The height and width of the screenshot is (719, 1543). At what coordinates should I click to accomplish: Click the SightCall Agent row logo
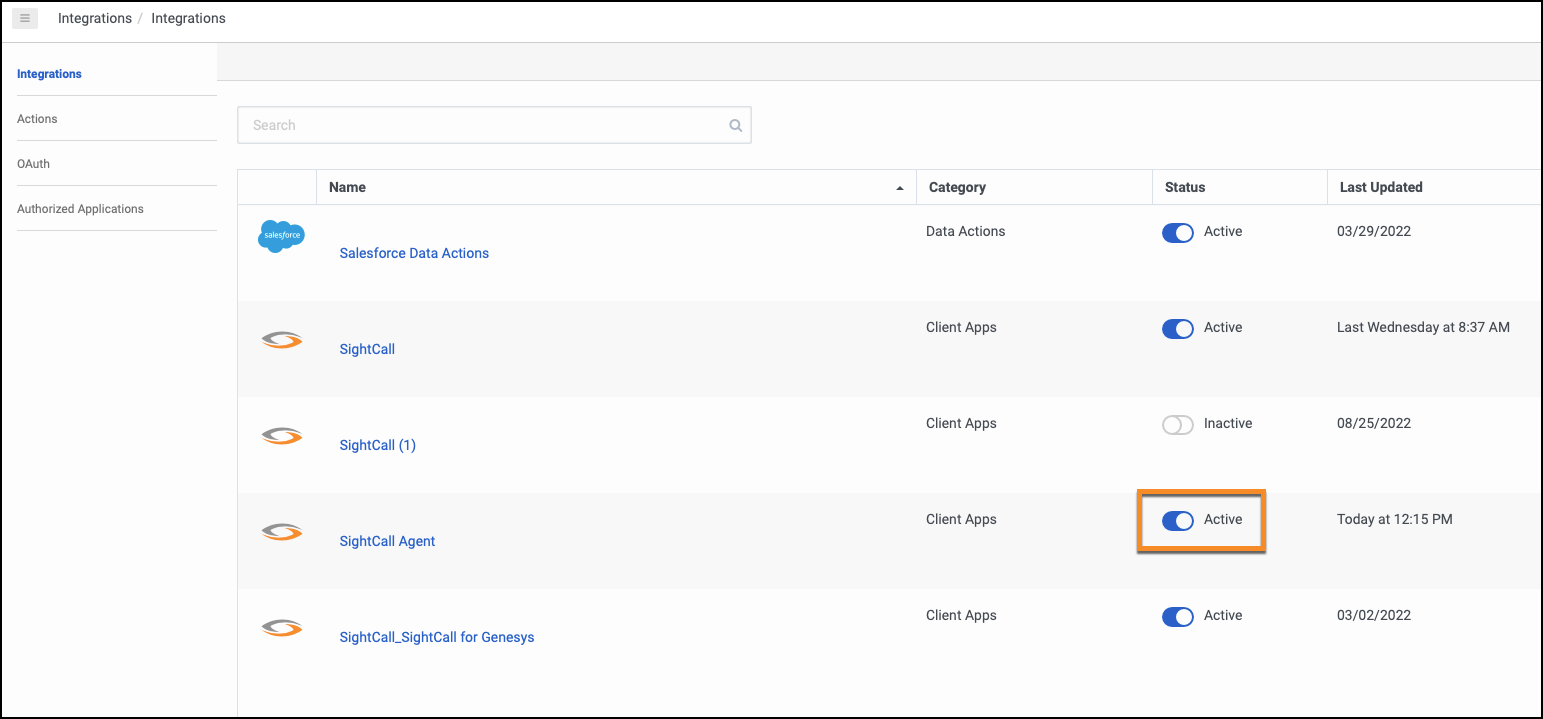click(x=282, y=532)
